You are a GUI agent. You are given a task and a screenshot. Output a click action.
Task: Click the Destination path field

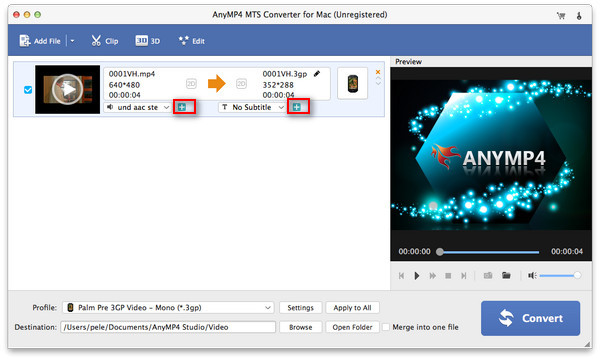point(168,327)
